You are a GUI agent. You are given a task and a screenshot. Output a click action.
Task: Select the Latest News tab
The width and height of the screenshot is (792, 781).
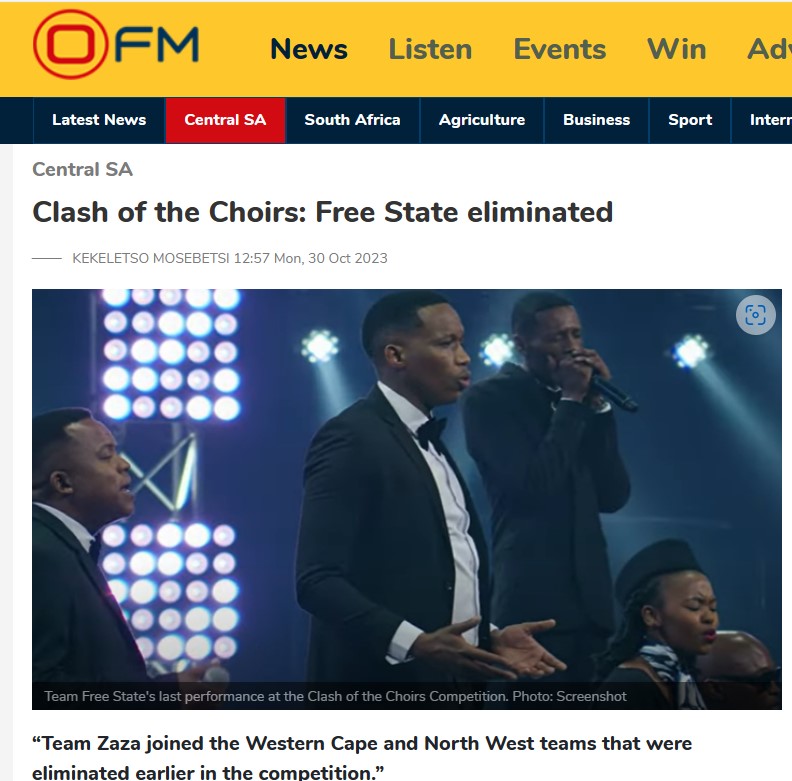point(99,120)
